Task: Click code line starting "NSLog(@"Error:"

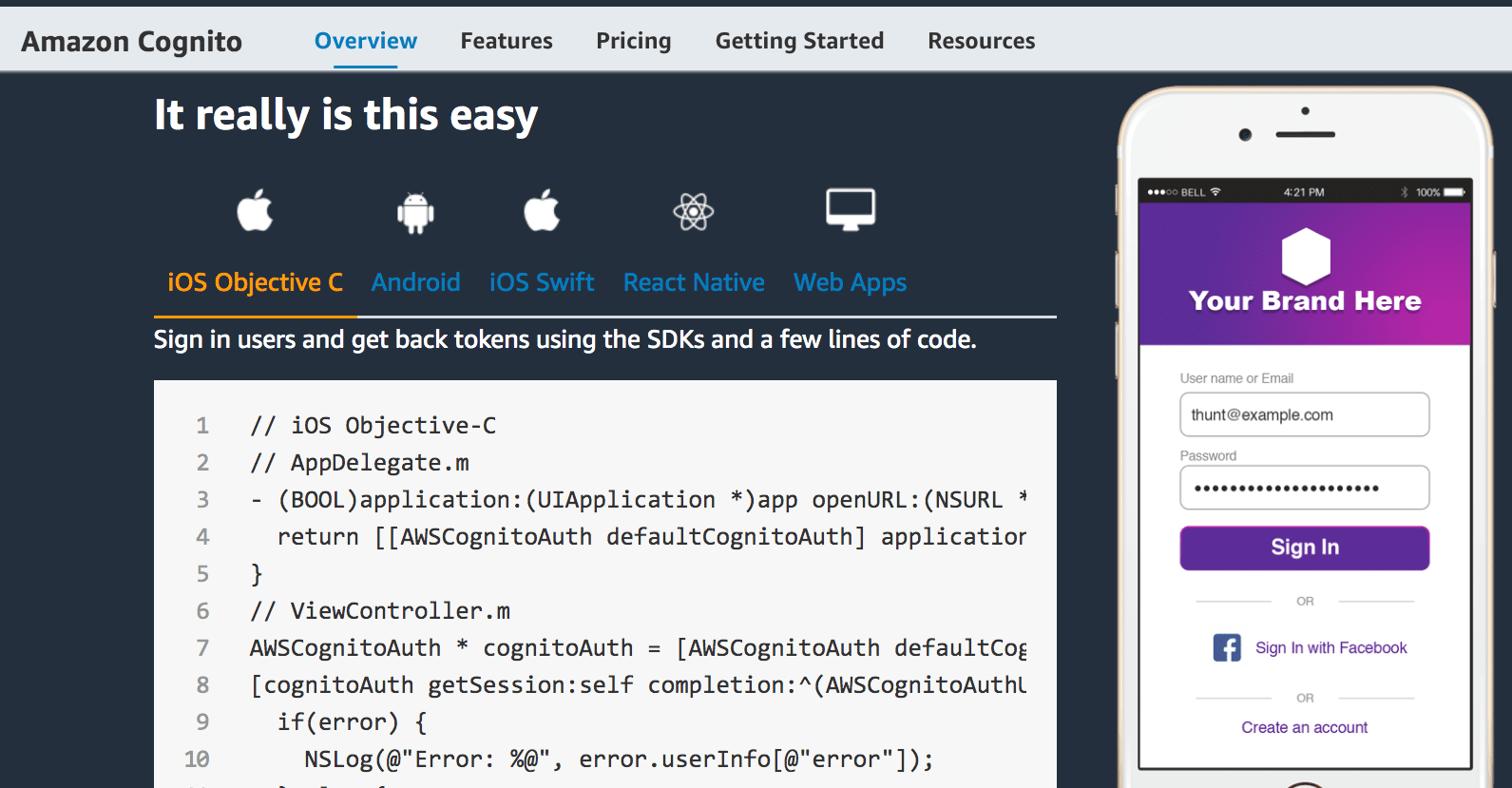Action: point(619,759)
